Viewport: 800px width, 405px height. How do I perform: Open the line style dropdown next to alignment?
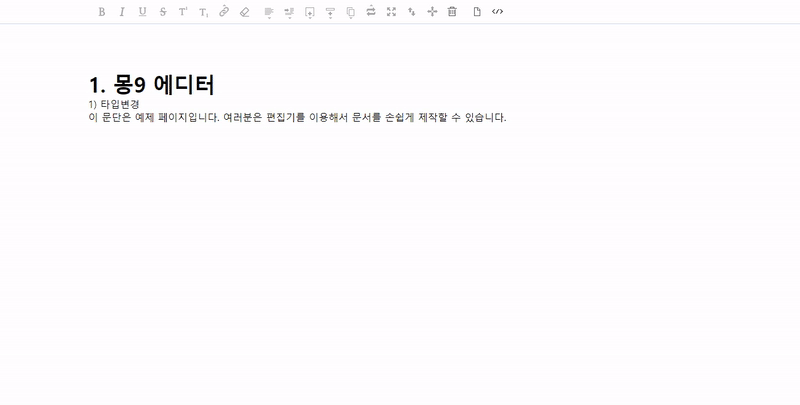(290, 12)
